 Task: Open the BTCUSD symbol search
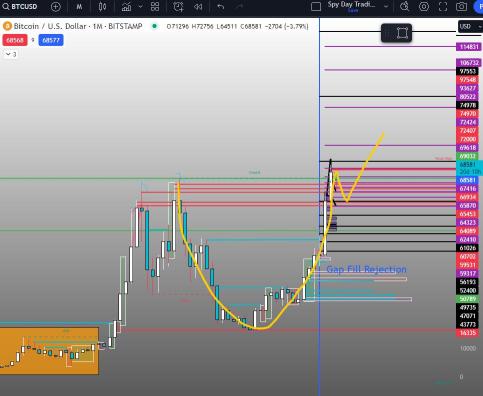[x=20, y=6]
